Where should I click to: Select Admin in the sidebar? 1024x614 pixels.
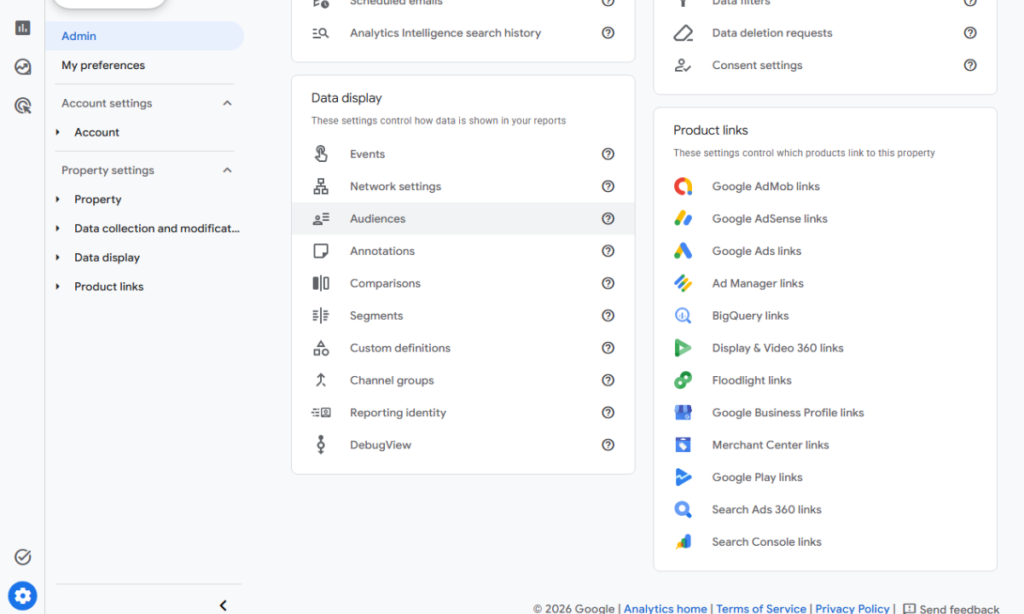point(145,36)
